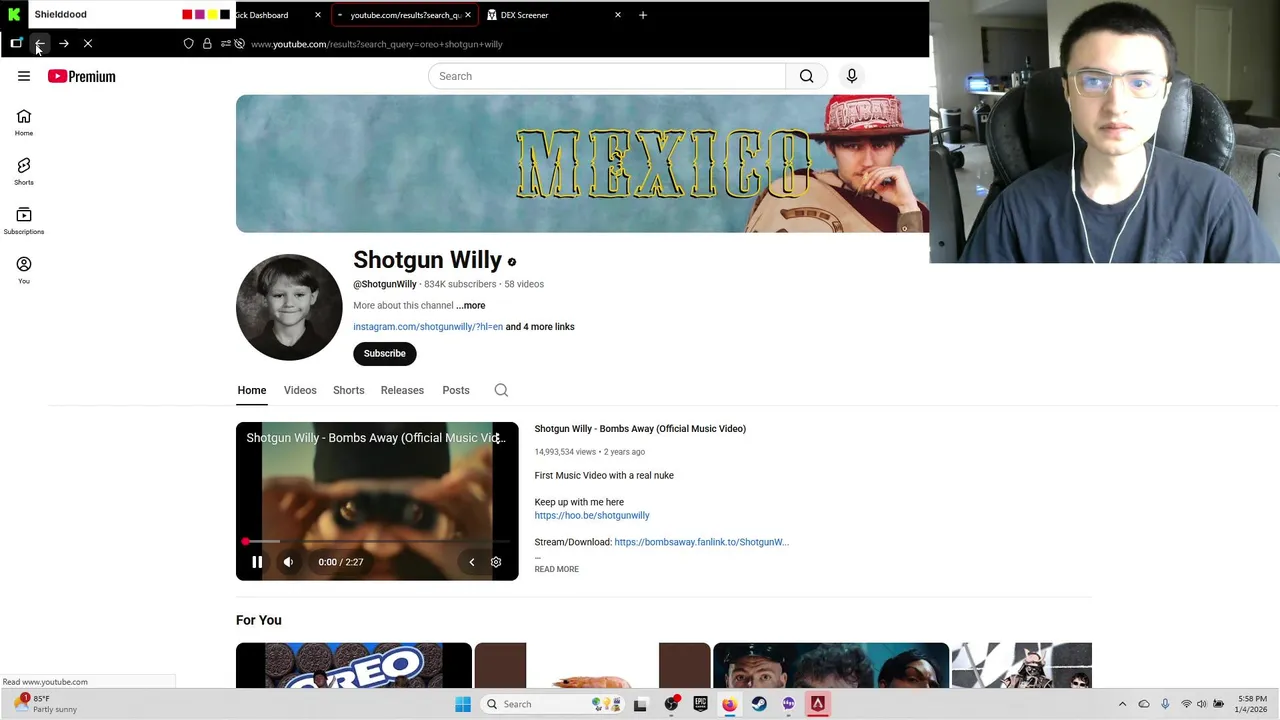The width and height of the screenshot is (1280, 720).
Task: Open the hoo.be/shotgunwilly link
Action: [592, 516]
